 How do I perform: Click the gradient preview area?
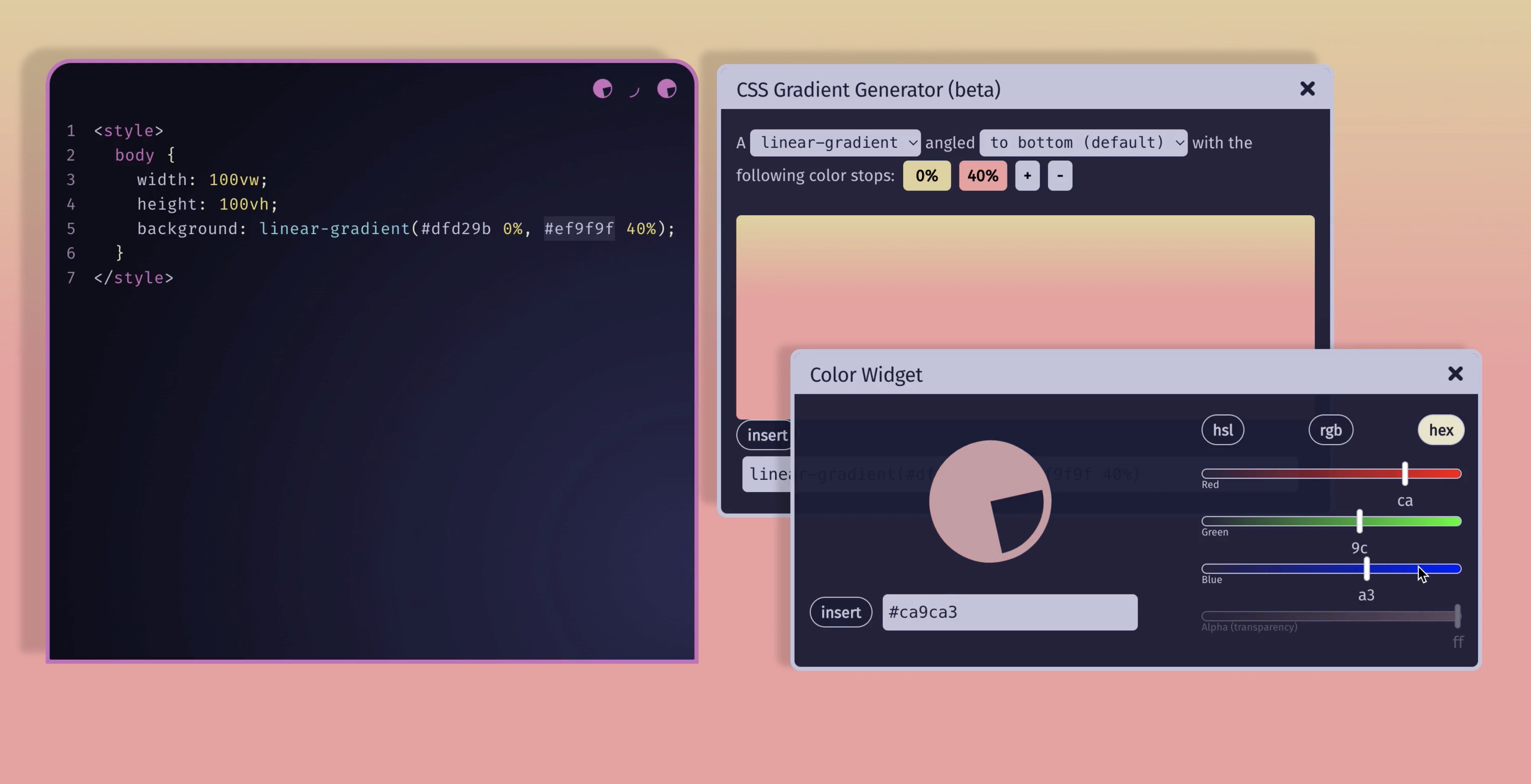pyautogui.click(x=1025, y=282)
